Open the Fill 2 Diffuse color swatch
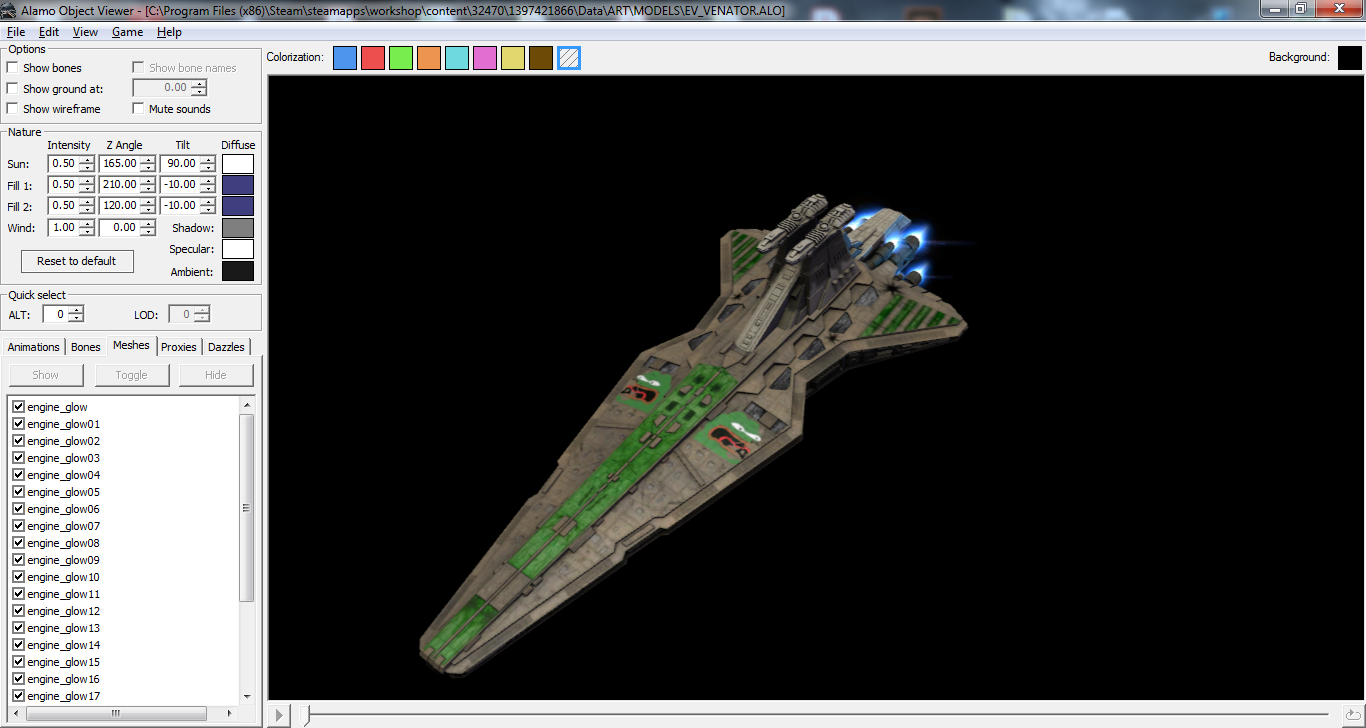This screenshot has width=1366, height=728. point(238,206)
